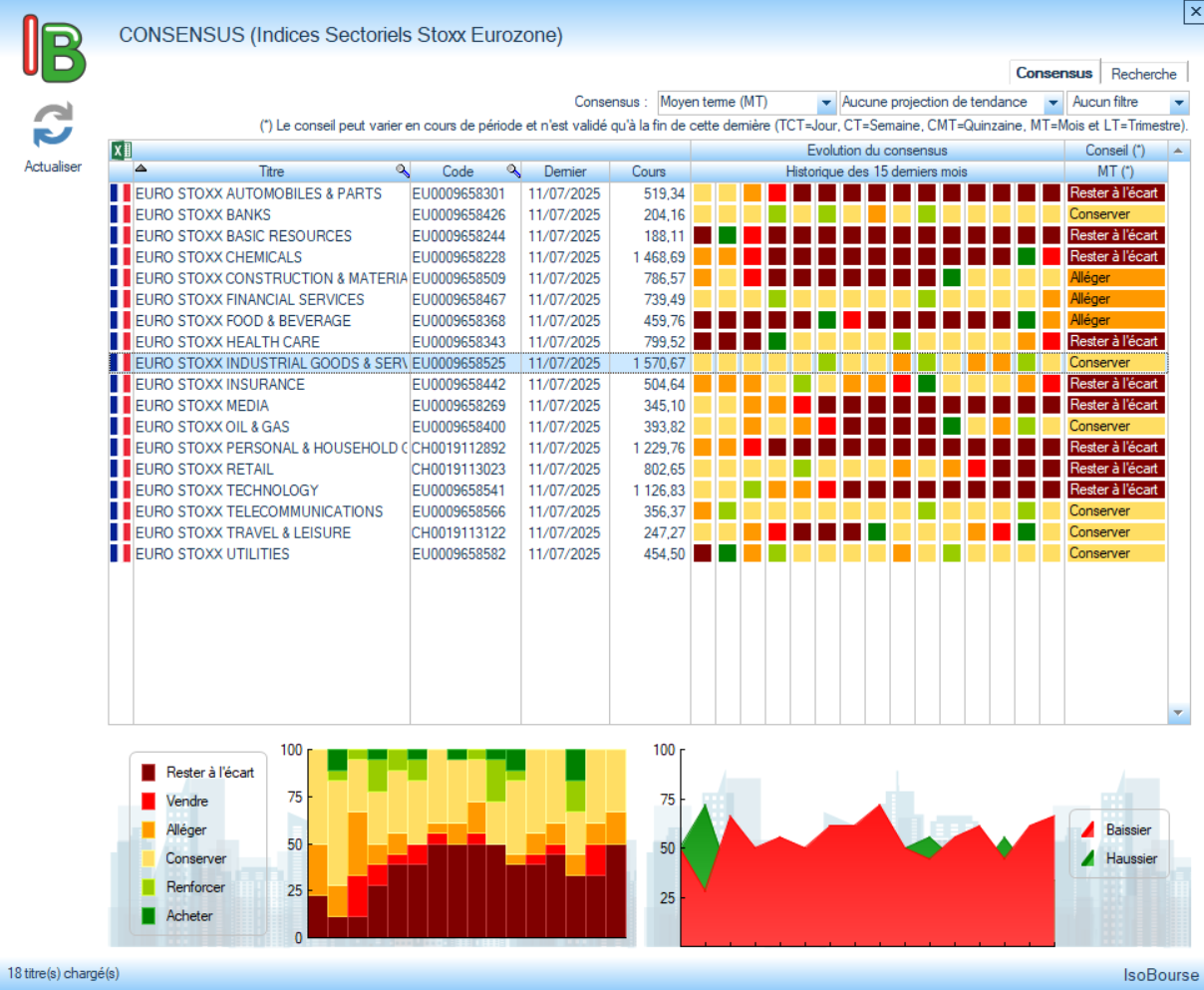Export the table with the Excel icon
This screenshot has height=990, width=1204.
tap(121, 151)
